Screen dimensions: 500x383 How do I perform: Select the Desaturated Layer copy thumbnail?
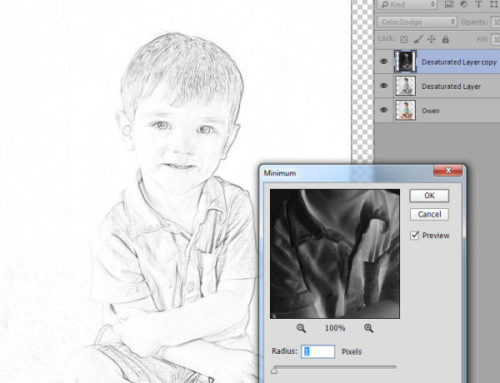(x=405, y=61)
